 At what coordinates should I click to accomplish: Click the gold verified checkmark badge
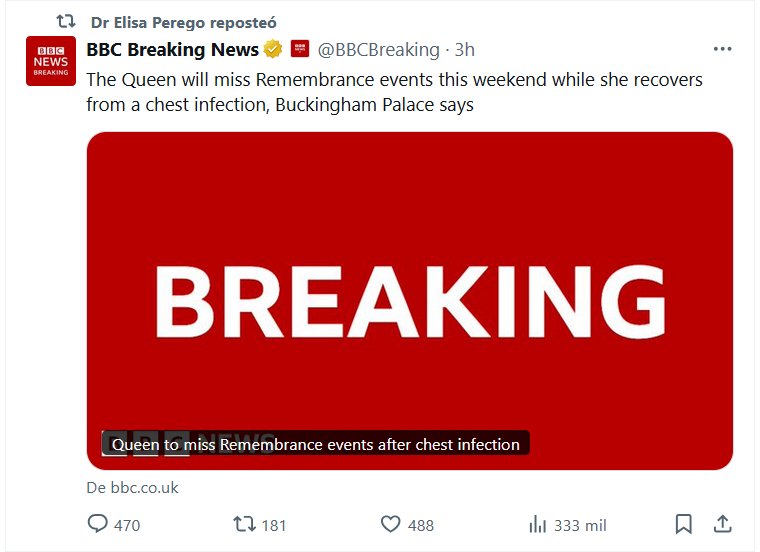coord(273,49)
